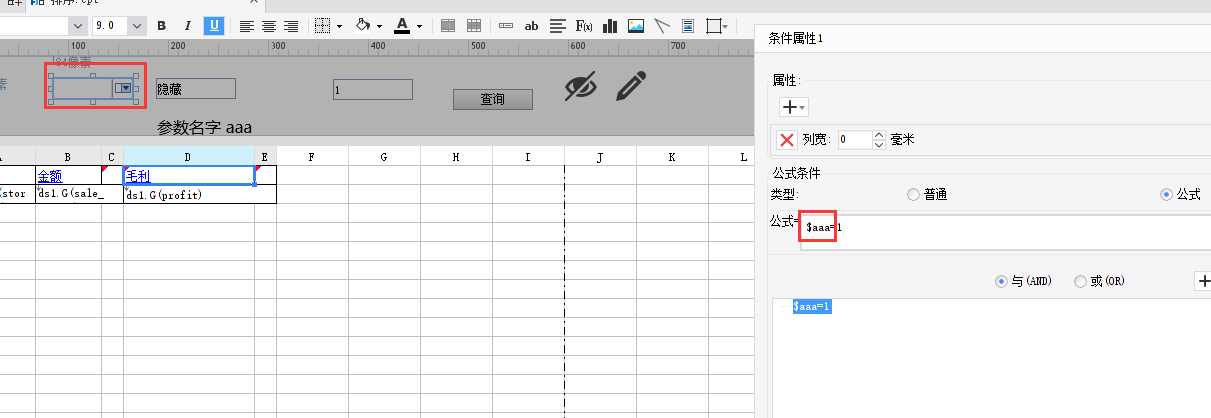
Task: Open font color dropdown arrow
Action: point(419,26)
